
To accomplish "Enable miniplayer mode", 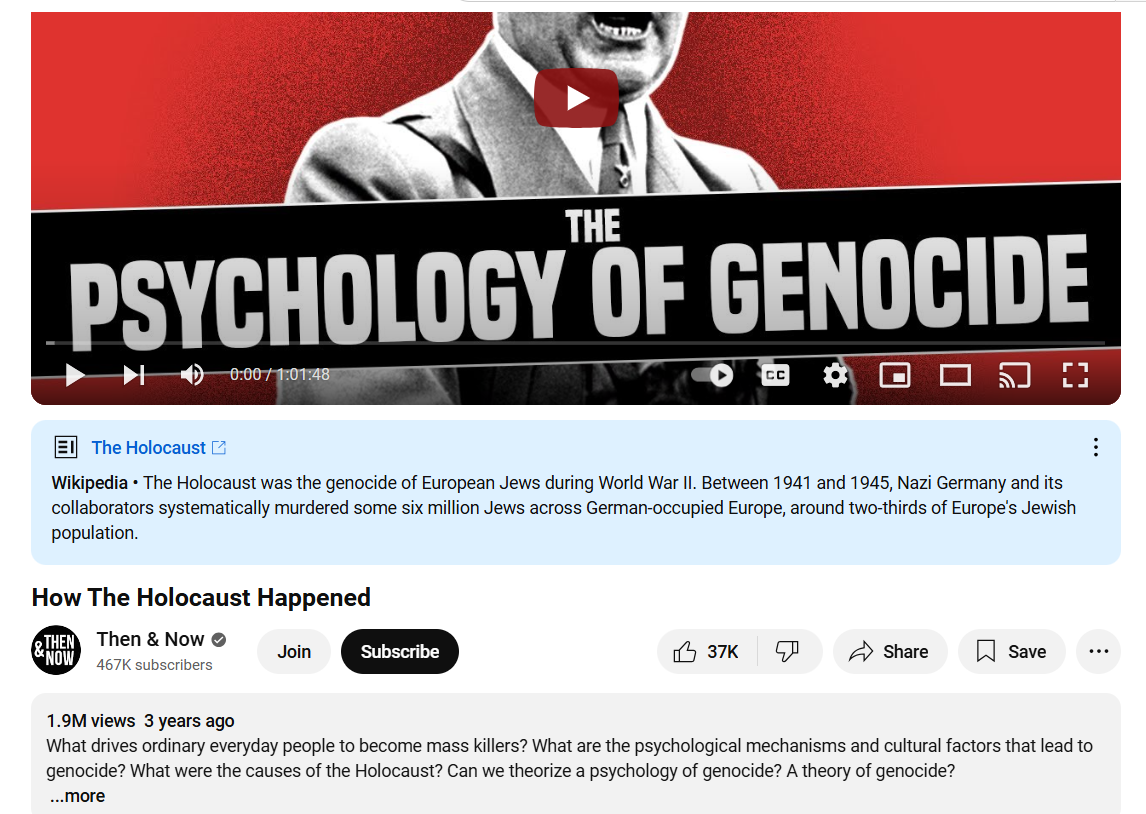I will [x=895, y=375].
